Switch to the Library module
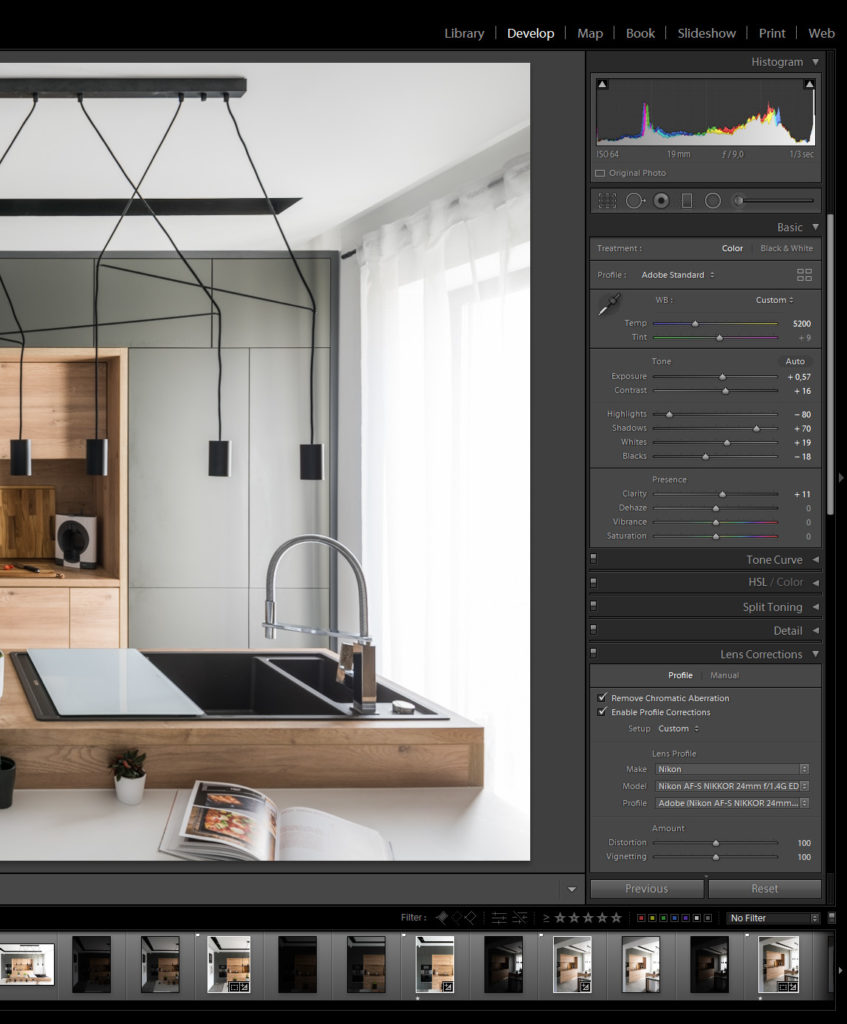 click(464, 33)
